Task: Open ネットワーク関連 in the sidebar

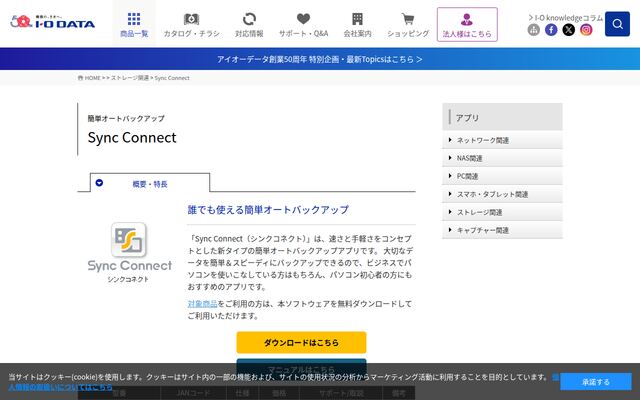Action: (x=502, y=140)
